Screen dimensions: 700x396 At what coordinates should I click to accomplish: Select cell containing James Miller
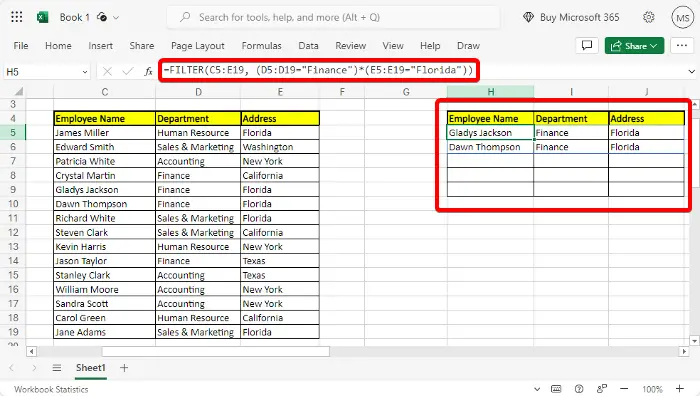point(104,133)
